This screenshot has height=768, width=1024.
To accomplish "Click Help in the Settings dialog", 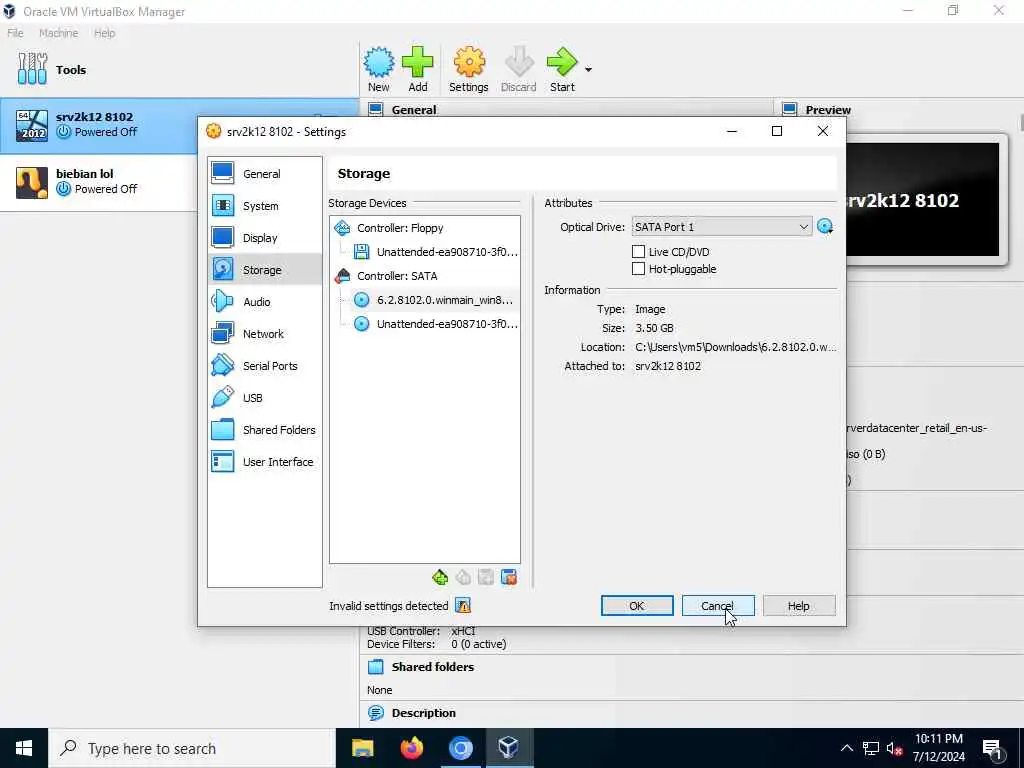I will coord(799,605).
